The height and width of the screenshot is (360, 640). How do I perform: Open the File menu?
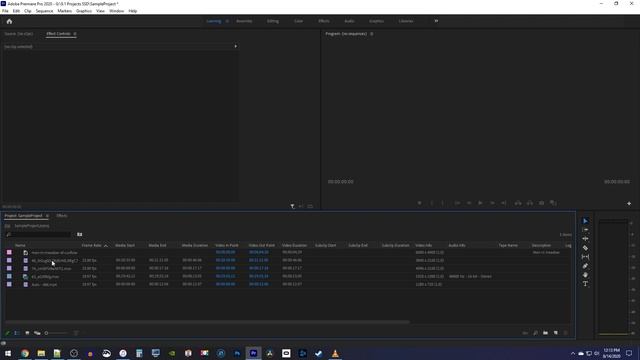tap(5, 11)
